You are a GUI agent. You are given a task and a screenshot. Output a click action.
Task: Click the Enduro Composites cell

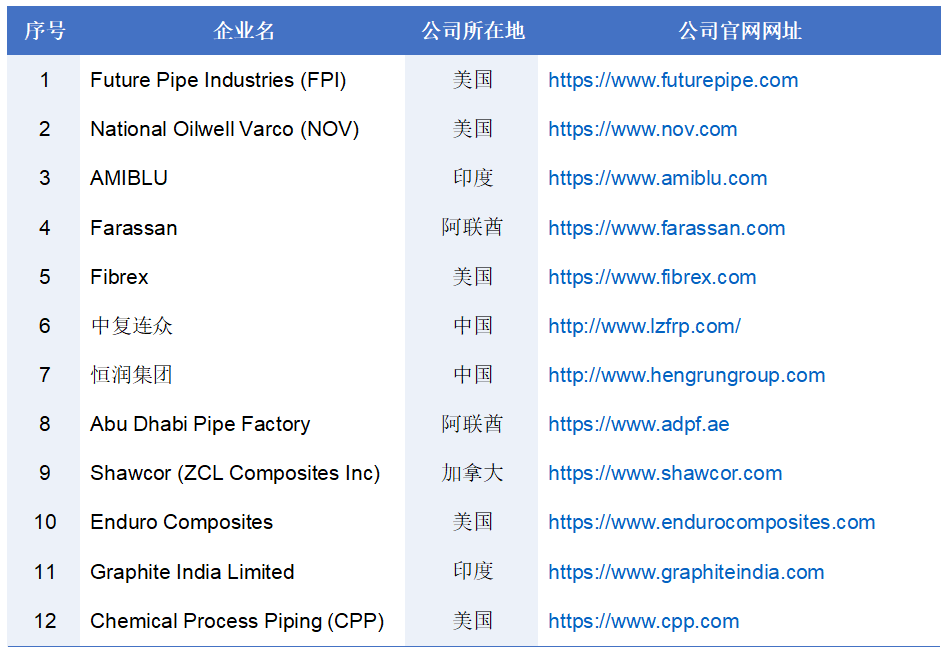[182, 522]
